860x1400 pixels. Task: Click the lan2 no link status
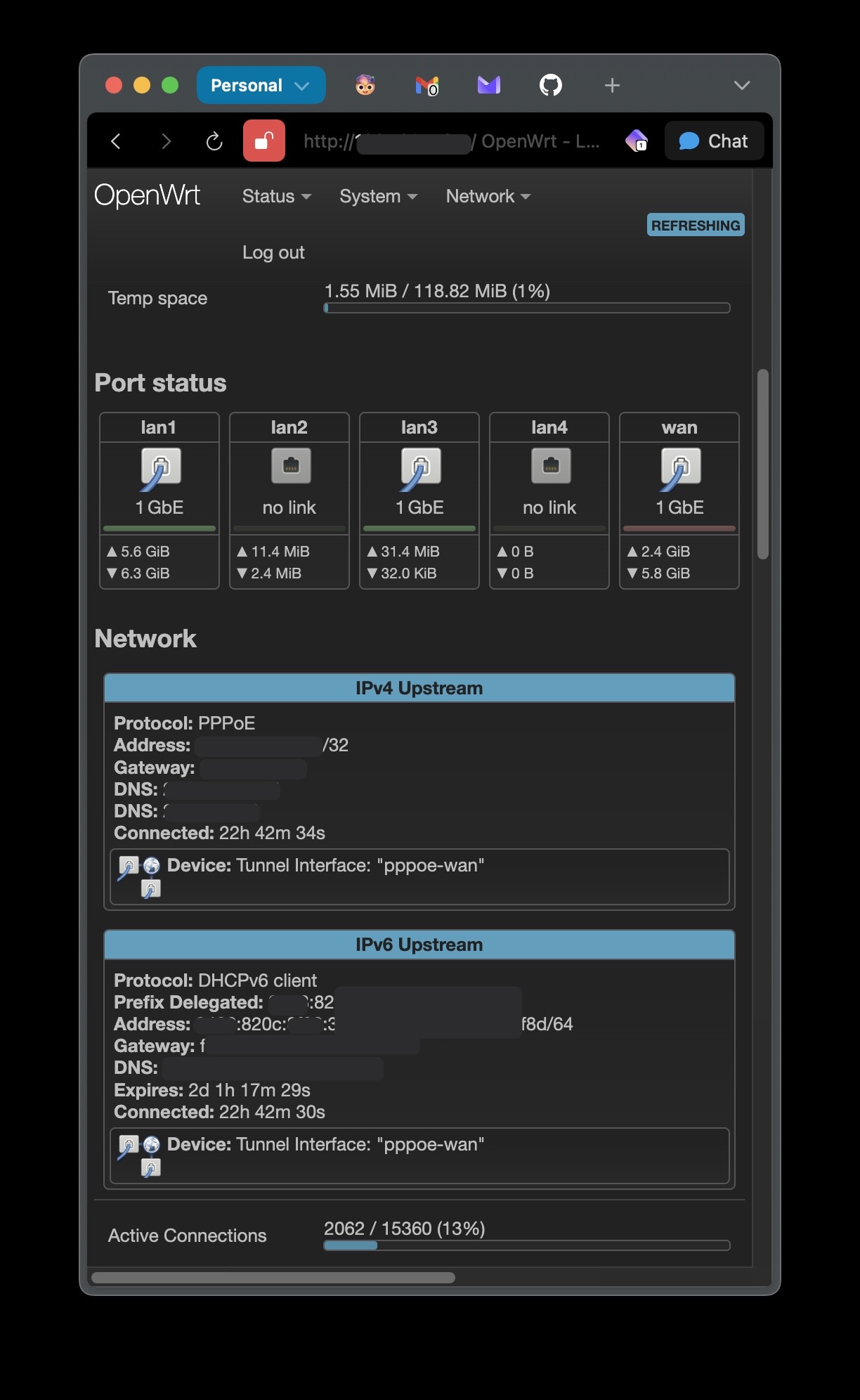pos(289,507)
